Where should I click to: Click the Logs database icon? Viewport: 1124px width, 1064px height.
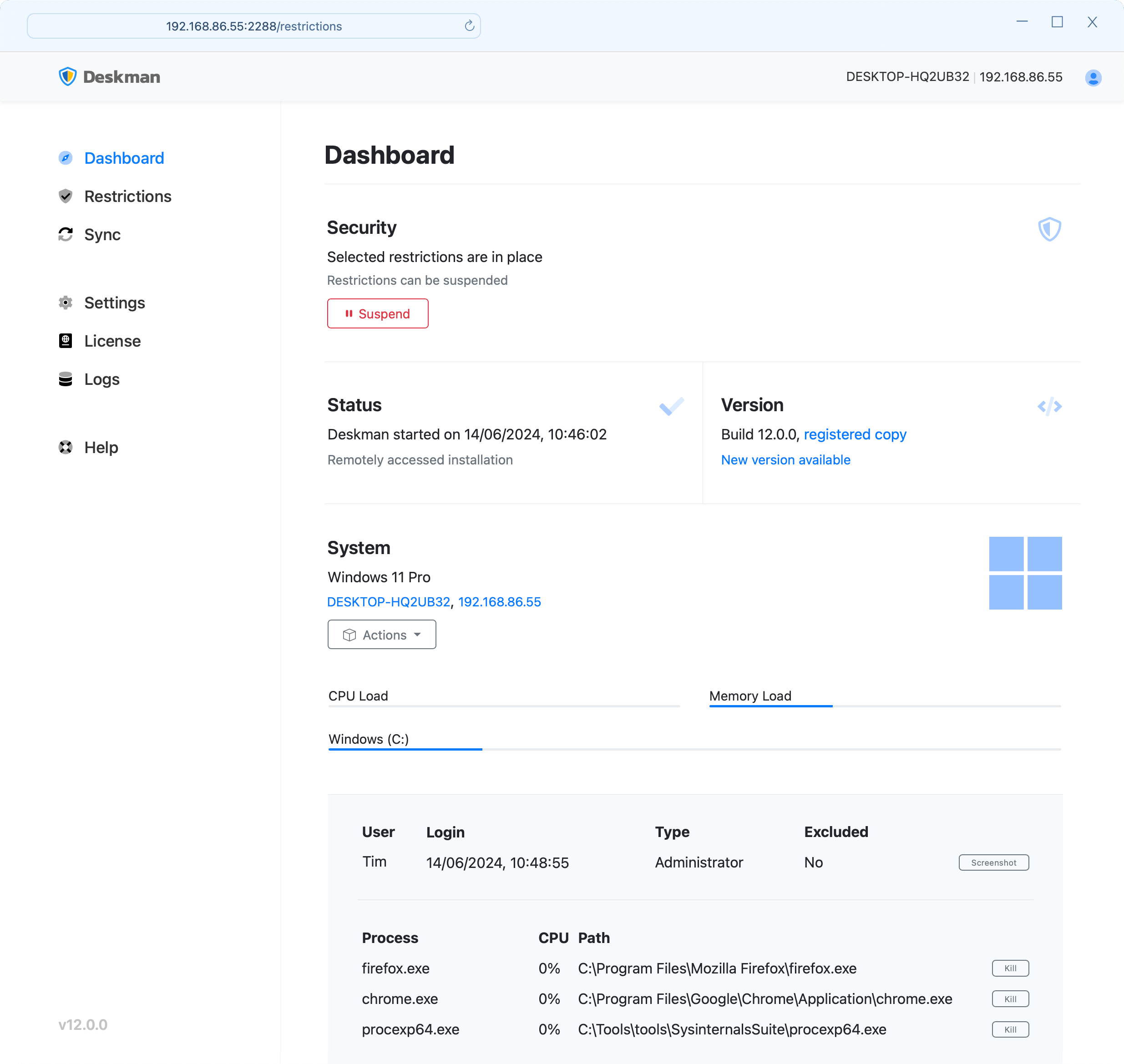click(66, 379)
